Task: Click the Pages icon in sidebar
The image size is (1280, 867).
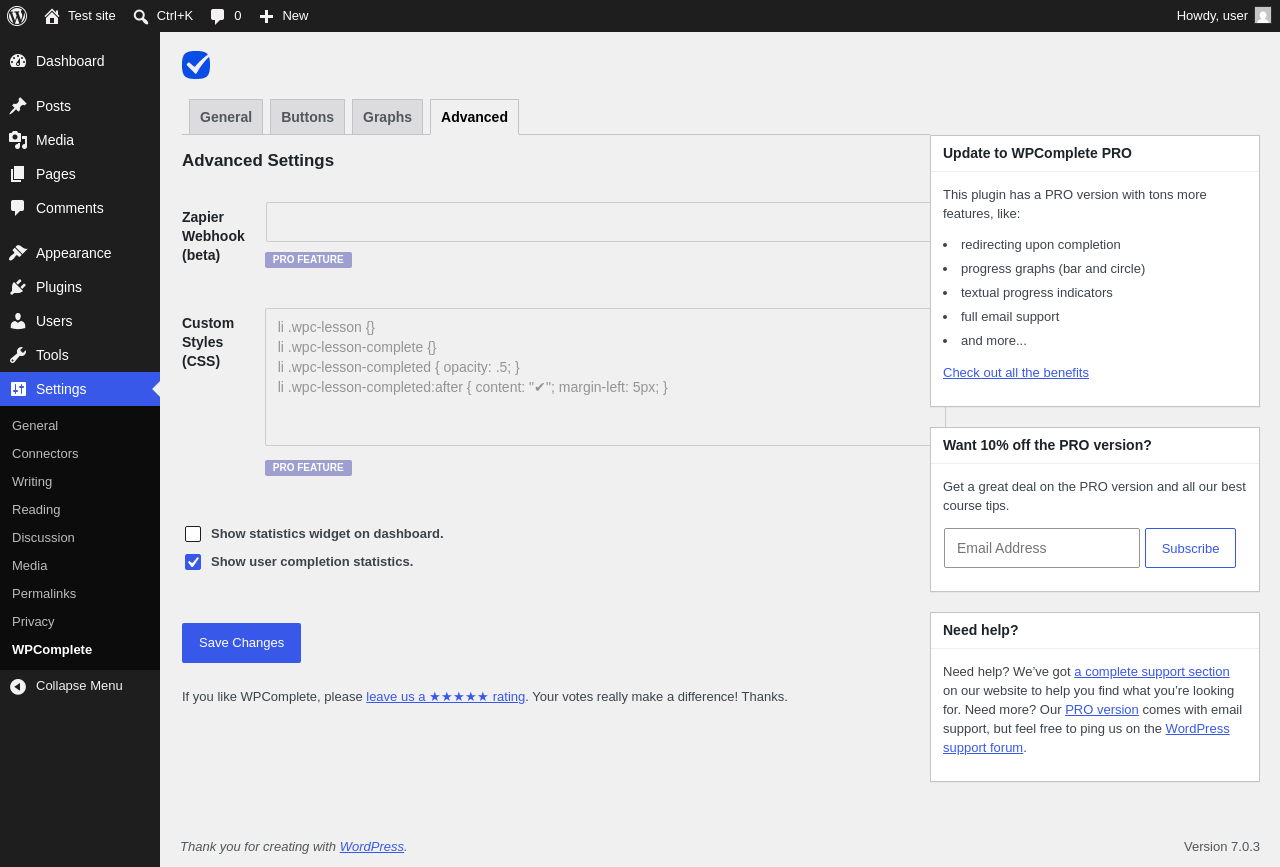Action: [18, 174]
